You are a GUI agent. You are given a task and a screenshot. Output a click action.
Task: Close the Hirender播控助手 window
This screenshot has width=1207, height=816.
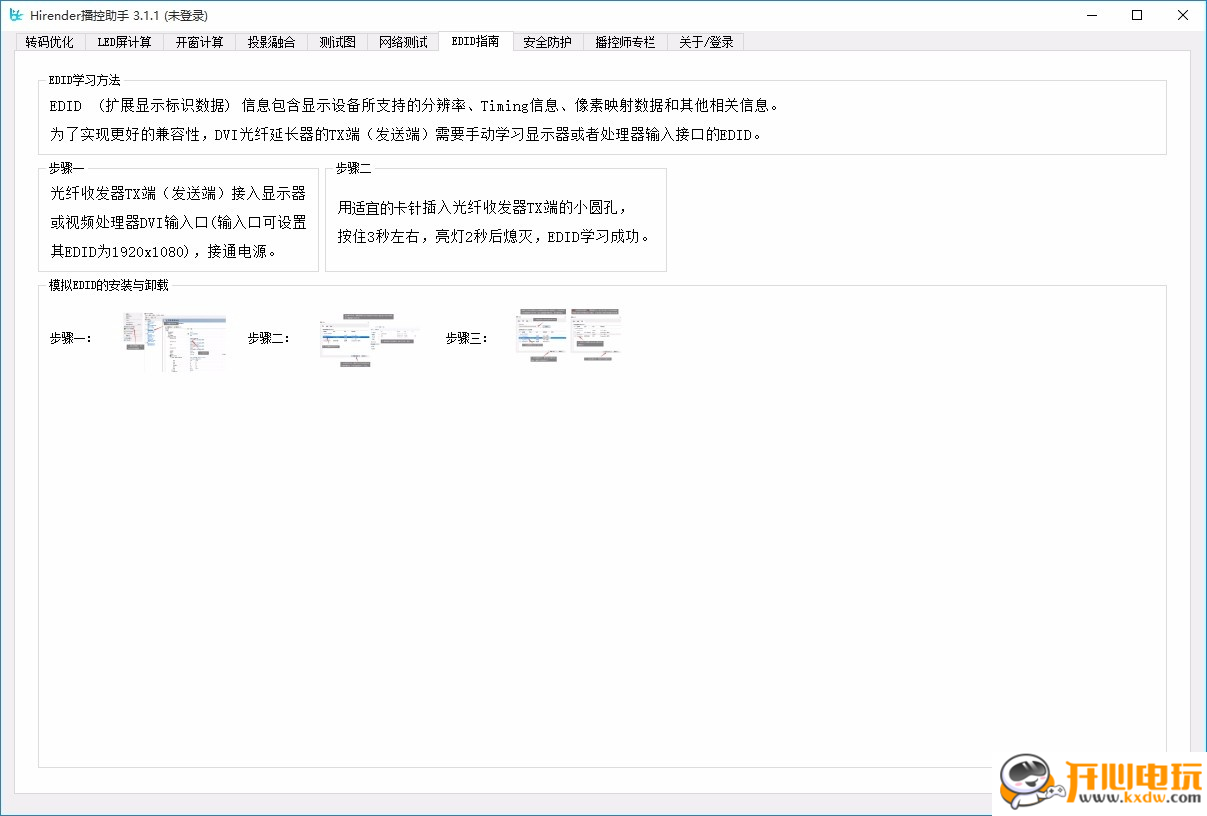[1183, 15]
